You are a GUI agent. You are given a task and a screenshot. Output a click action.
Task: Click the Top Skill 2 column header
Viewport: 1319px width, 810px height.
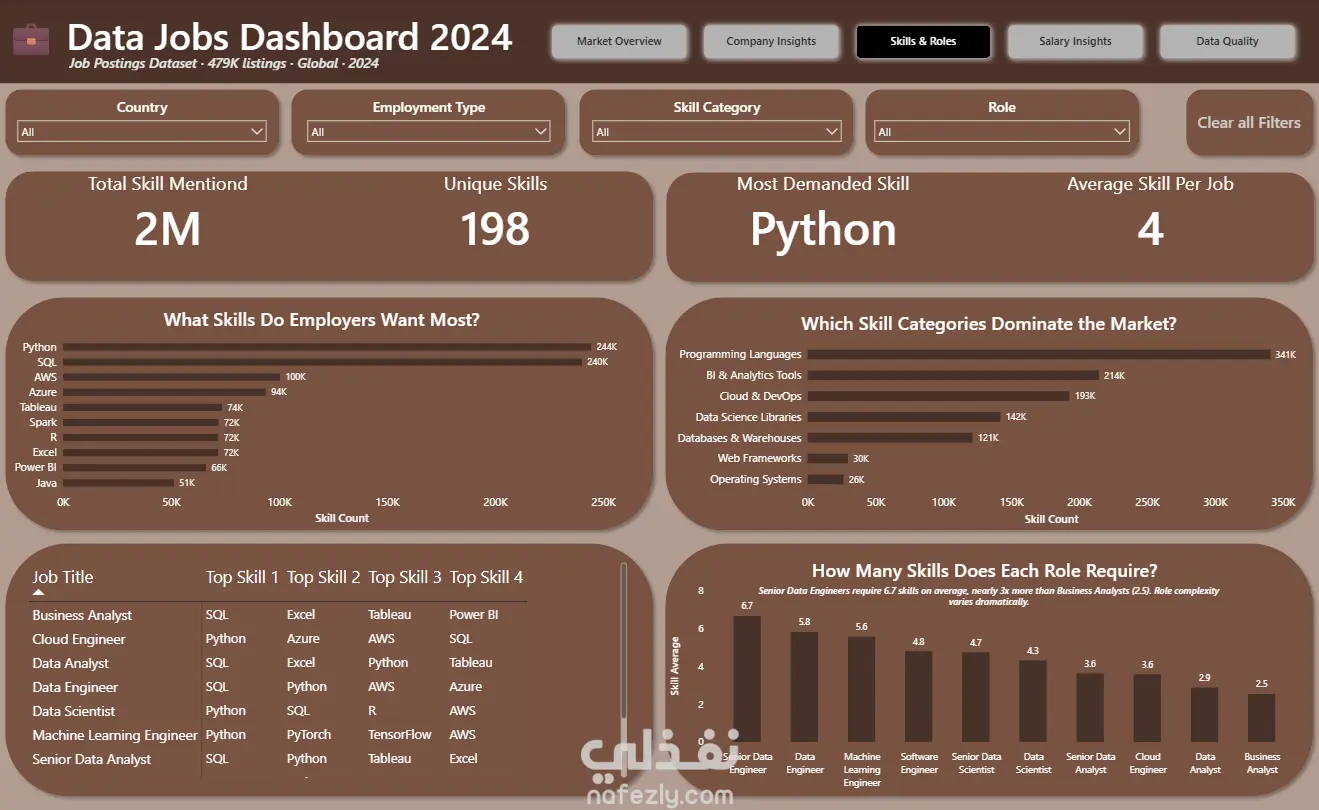323,577
